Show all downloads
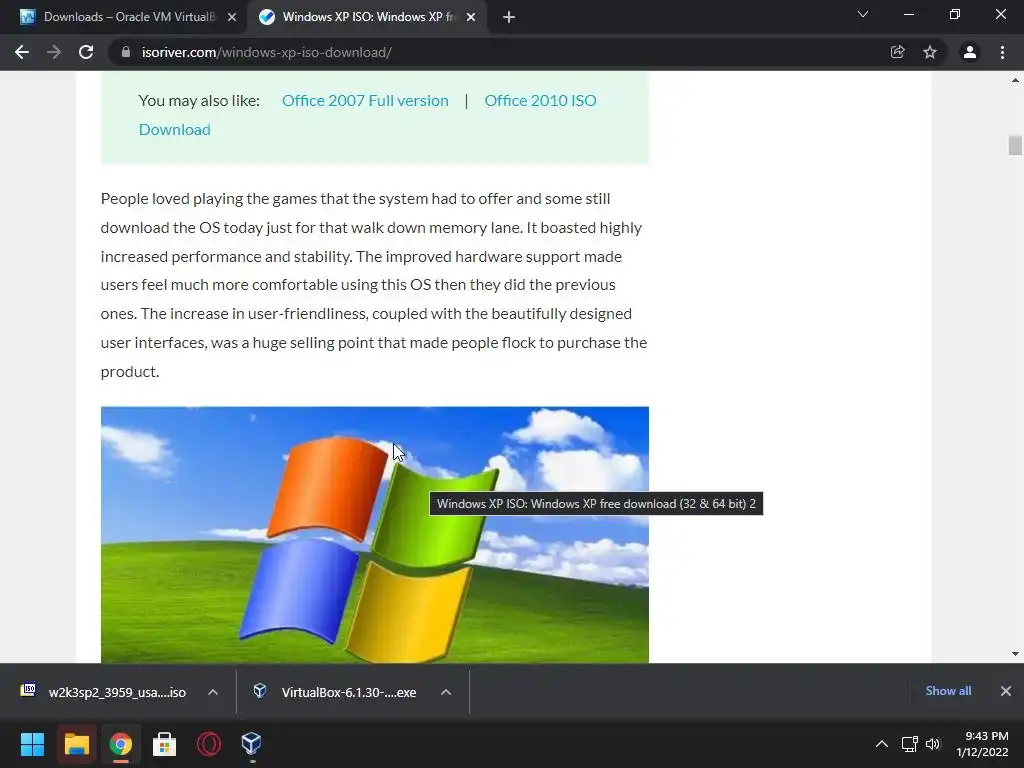Viewport: 1024px width, 768px height. click(948, 691)
